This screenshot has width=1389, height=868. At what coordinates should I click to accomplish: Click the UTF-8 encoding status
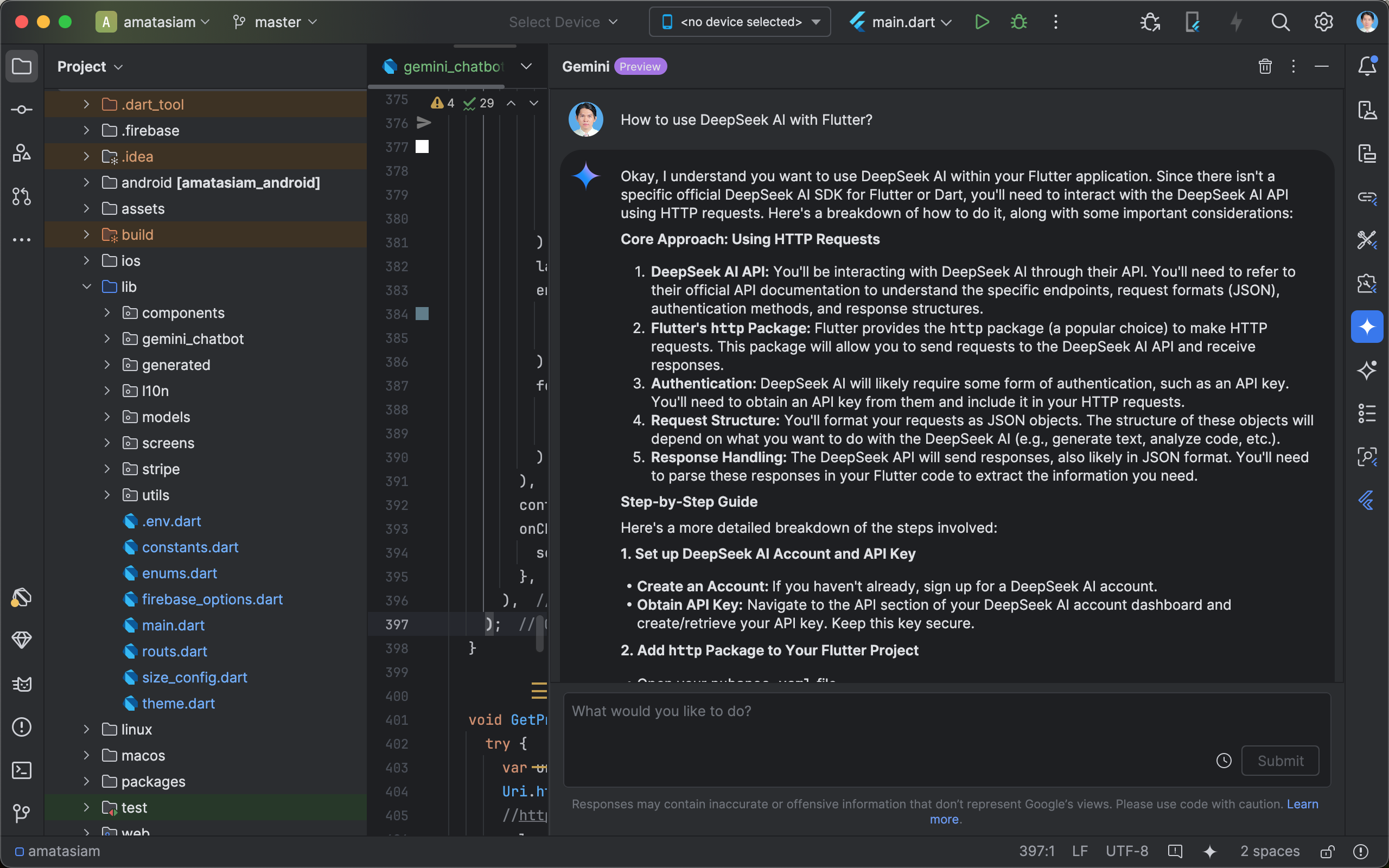coord(1127,851)
